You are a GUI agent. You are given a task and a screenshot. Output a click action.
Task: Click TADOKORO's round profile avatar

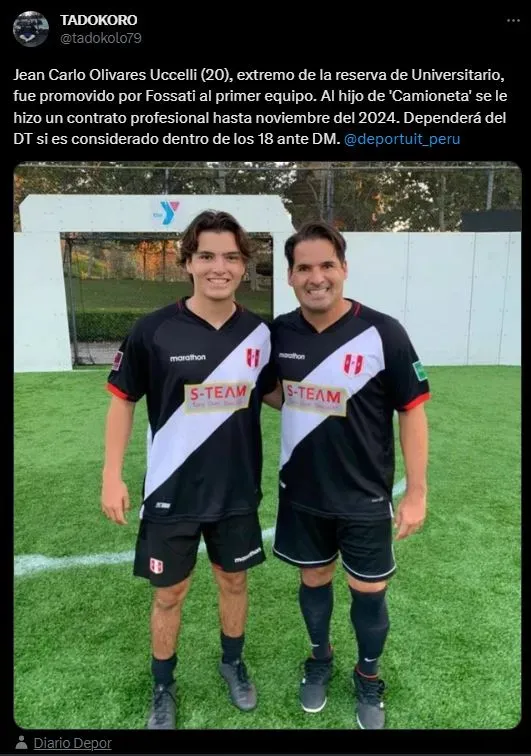(x=30, y=29)
